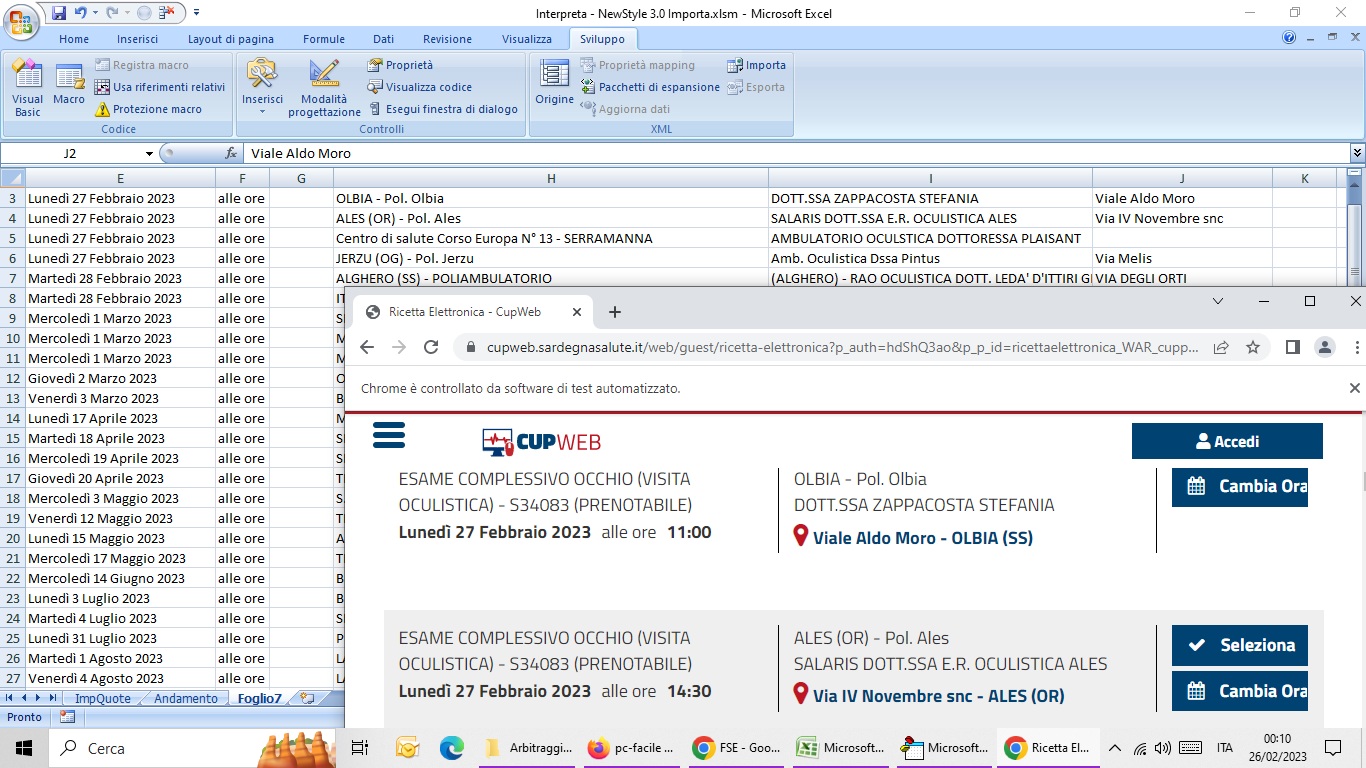
Task: Open Via IV Novembre snc - ALES (OR) link
Action: coord(938,696)
